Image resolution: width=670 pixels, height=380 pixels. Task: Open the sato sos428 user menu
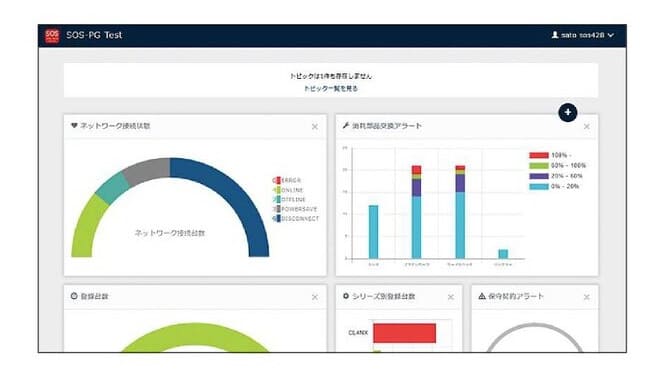[582, 35]
